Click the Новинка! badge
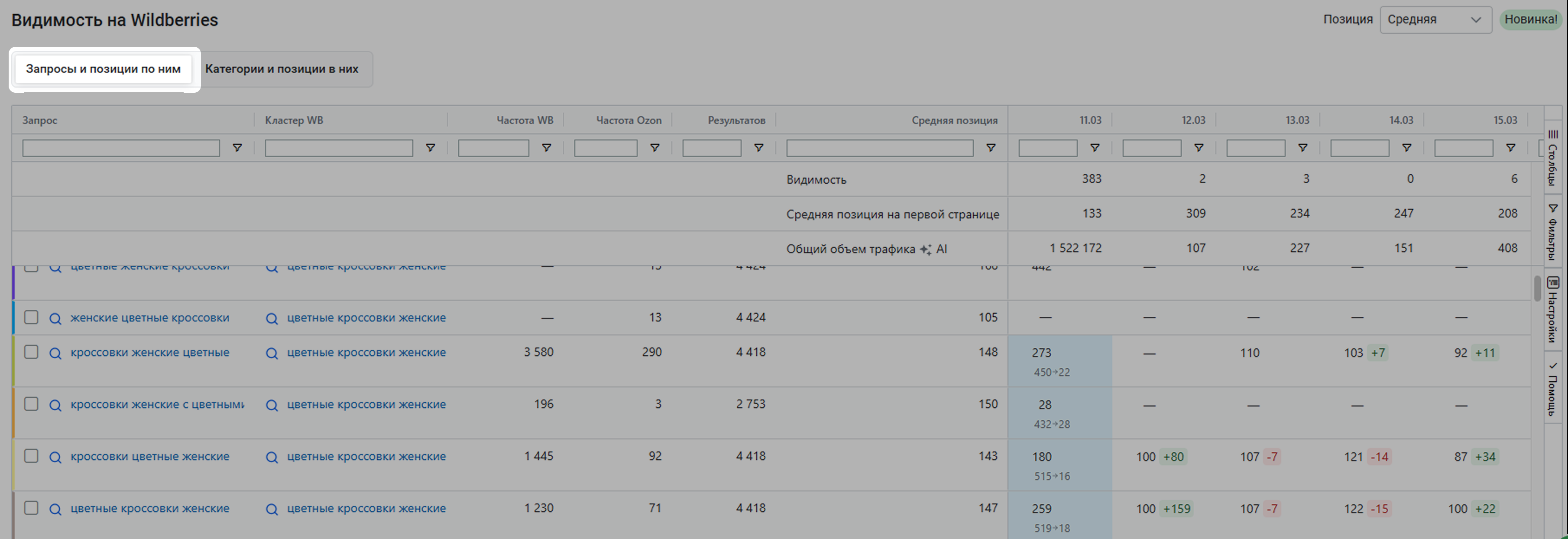The height and width of the screenshot is (539, 1568). point(1531,19)
